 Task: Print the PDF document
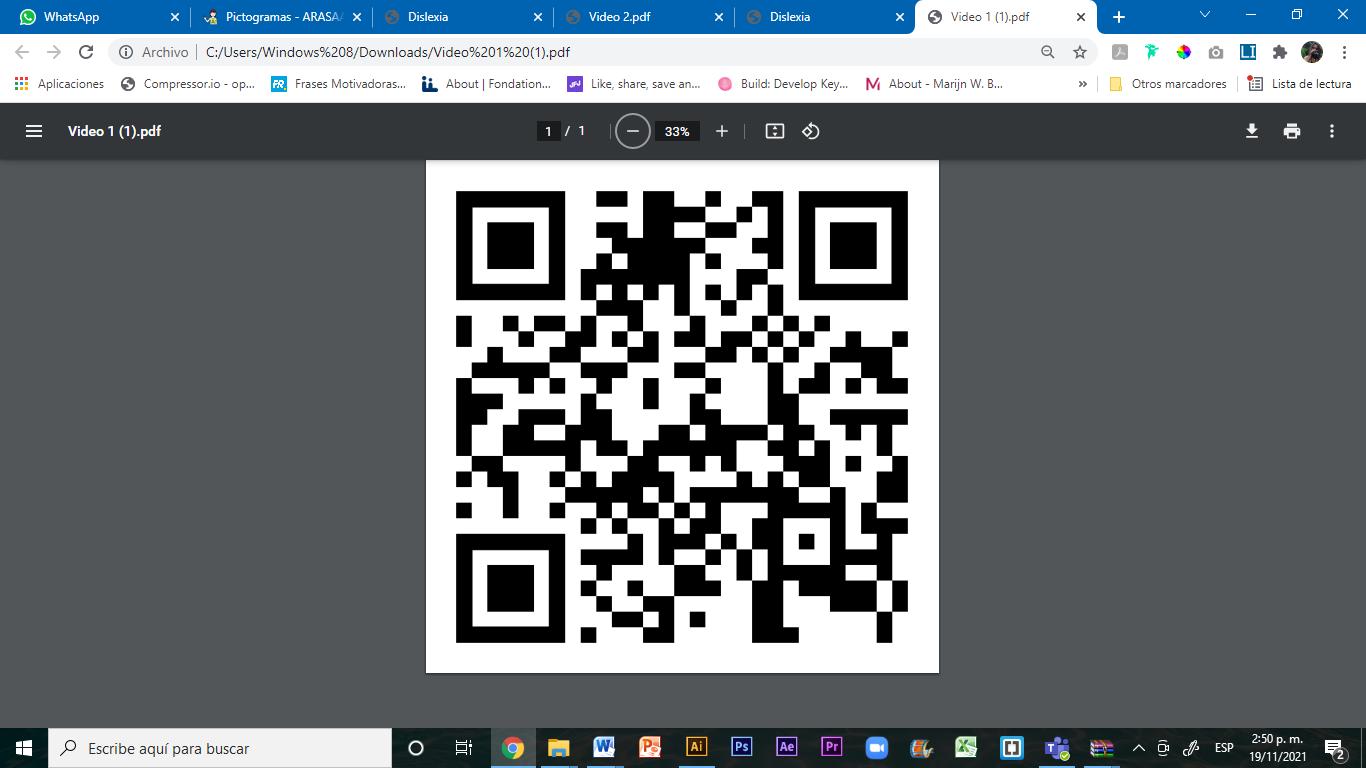click(x=1292, y=131)
